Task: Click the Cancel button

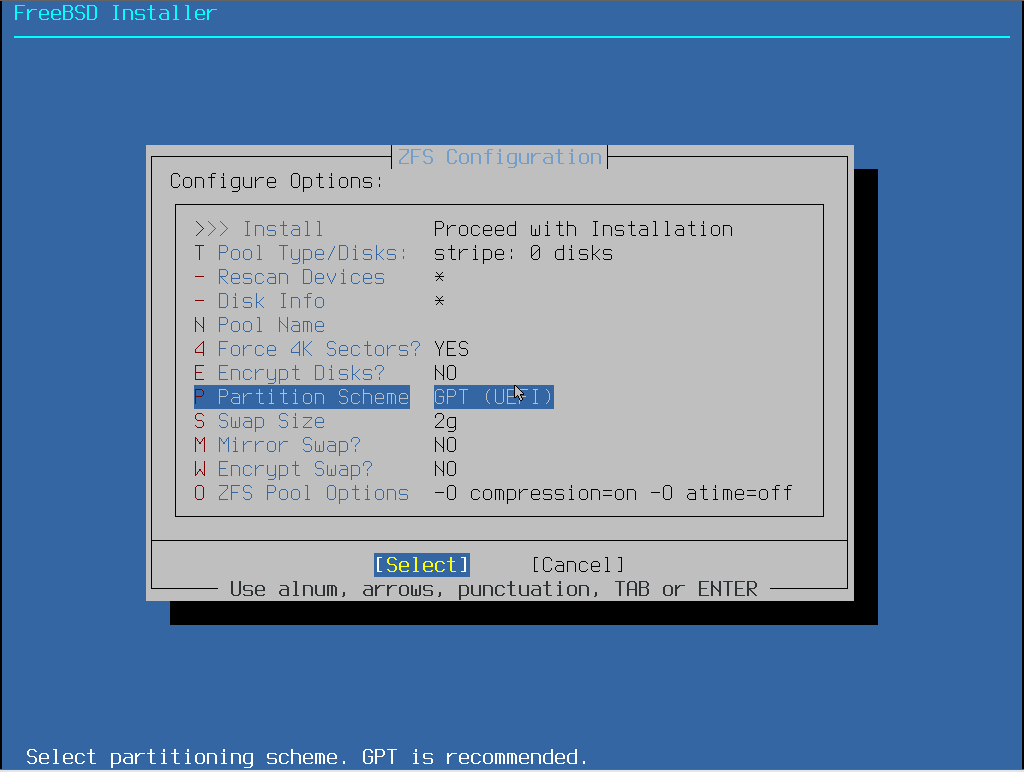Action: tap(578, 565)
